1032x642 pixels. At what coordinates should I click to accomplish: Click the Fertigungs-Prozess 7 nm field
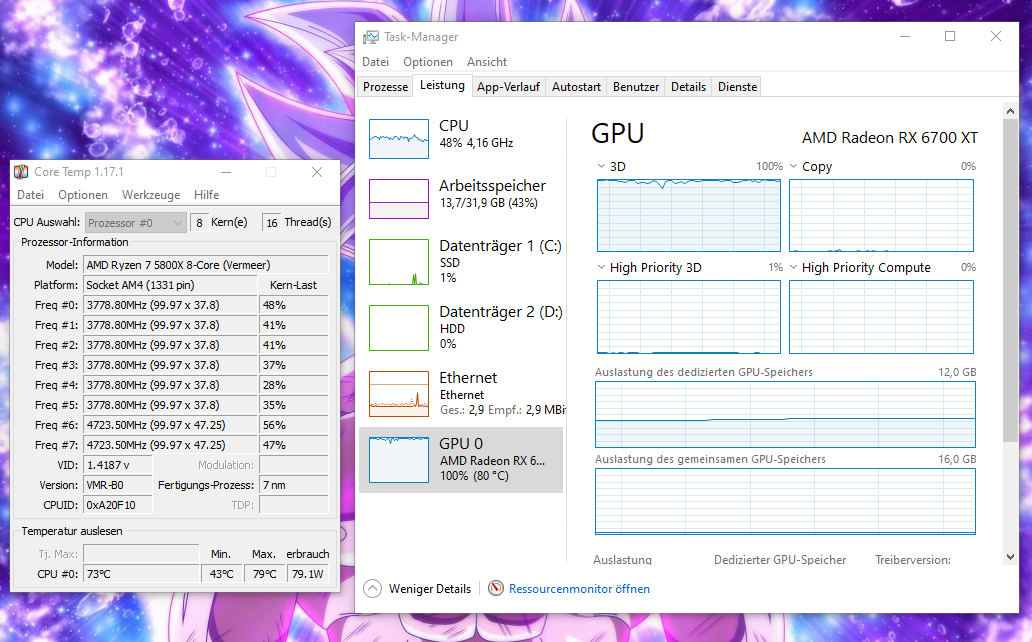coord(294,485)
